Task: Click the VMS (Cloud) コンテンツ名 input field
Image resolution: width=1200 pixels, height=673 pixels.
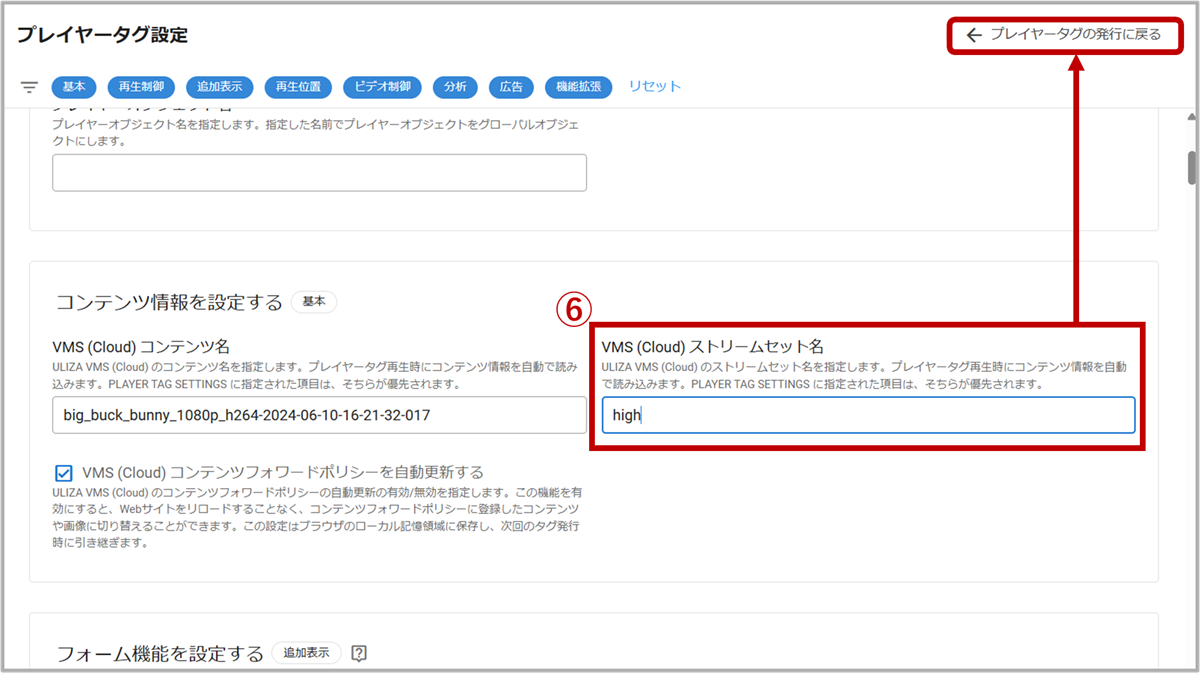Action: pos(319,414)
